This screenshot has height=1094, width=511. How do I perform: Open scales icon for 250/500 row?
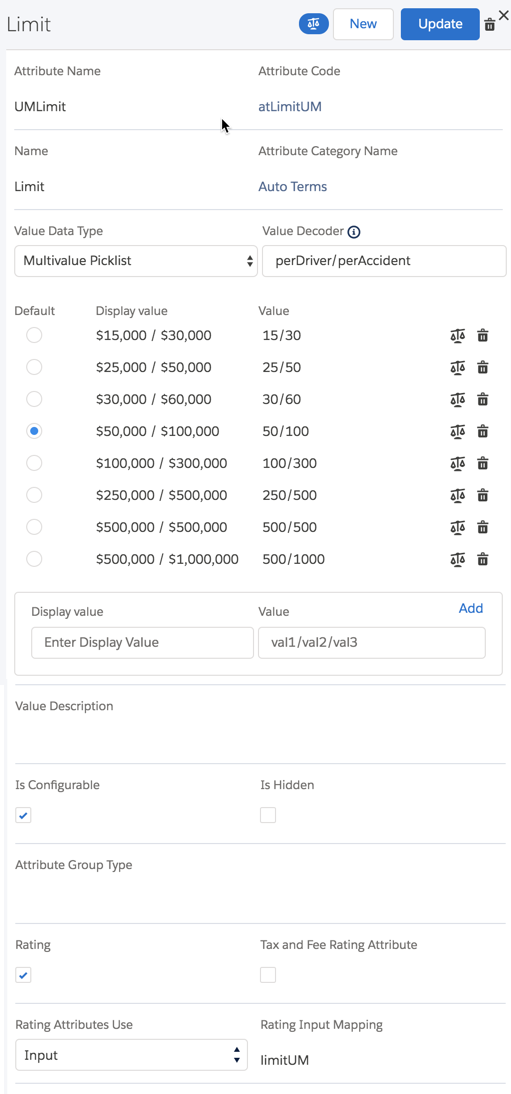click(x=457, y=495)
